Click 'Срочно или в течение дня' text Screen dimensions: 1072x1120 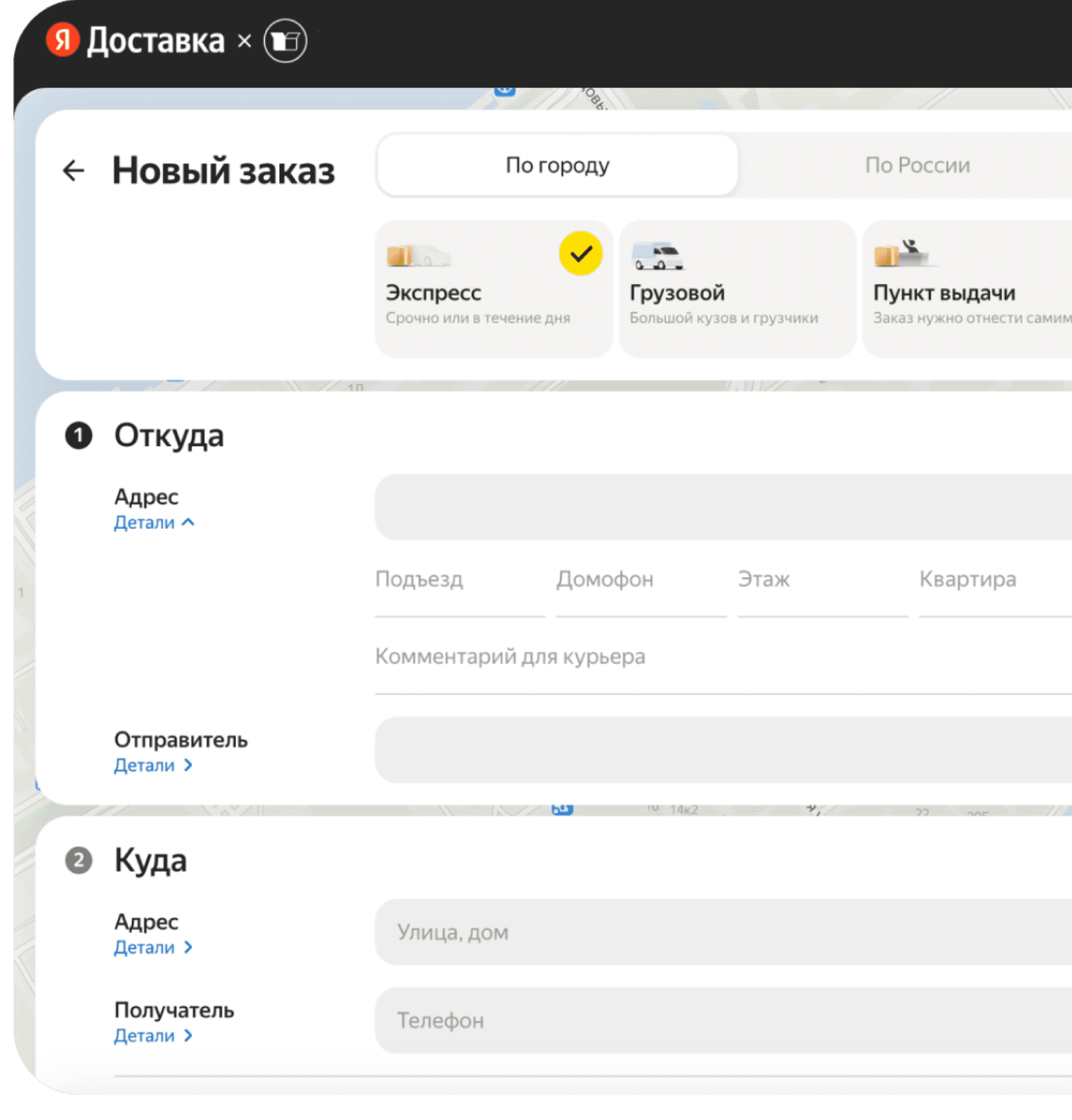point(478,318)
